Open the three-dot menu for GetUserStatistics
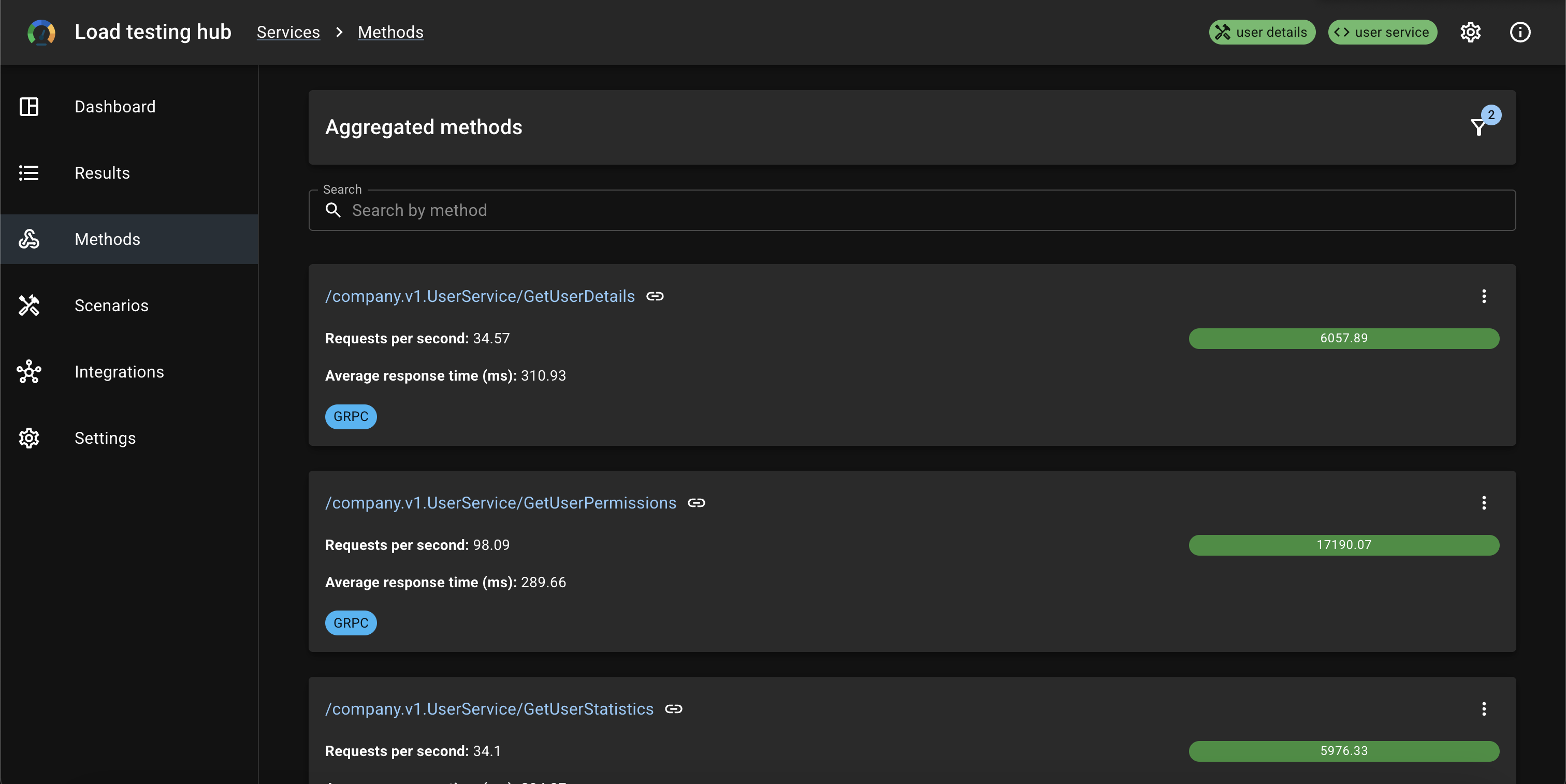The height and width of the screenshot is (784, 1566). point(1483,708)
